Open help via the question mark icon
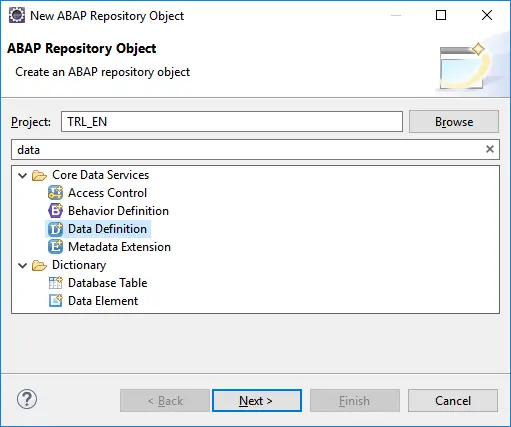Image resolution: width=511 pixels, height=427 pixels. pos(27,399)
